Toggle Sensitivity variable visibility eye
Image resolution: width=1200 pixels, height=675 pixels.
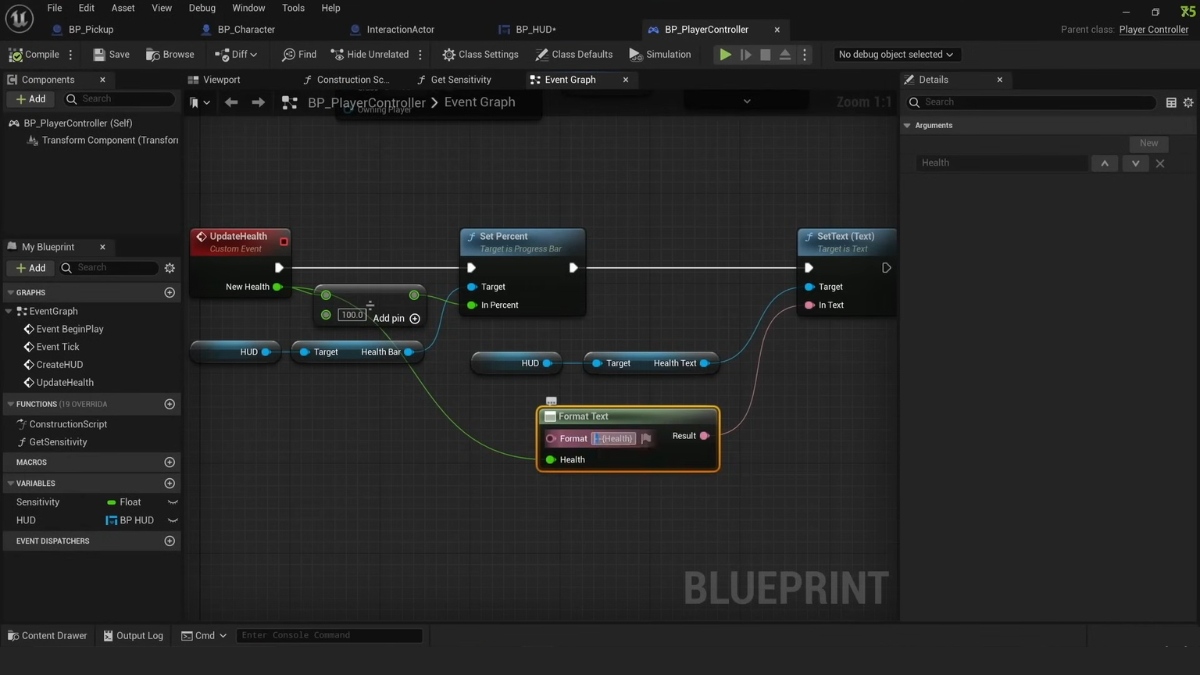point(172,502)
